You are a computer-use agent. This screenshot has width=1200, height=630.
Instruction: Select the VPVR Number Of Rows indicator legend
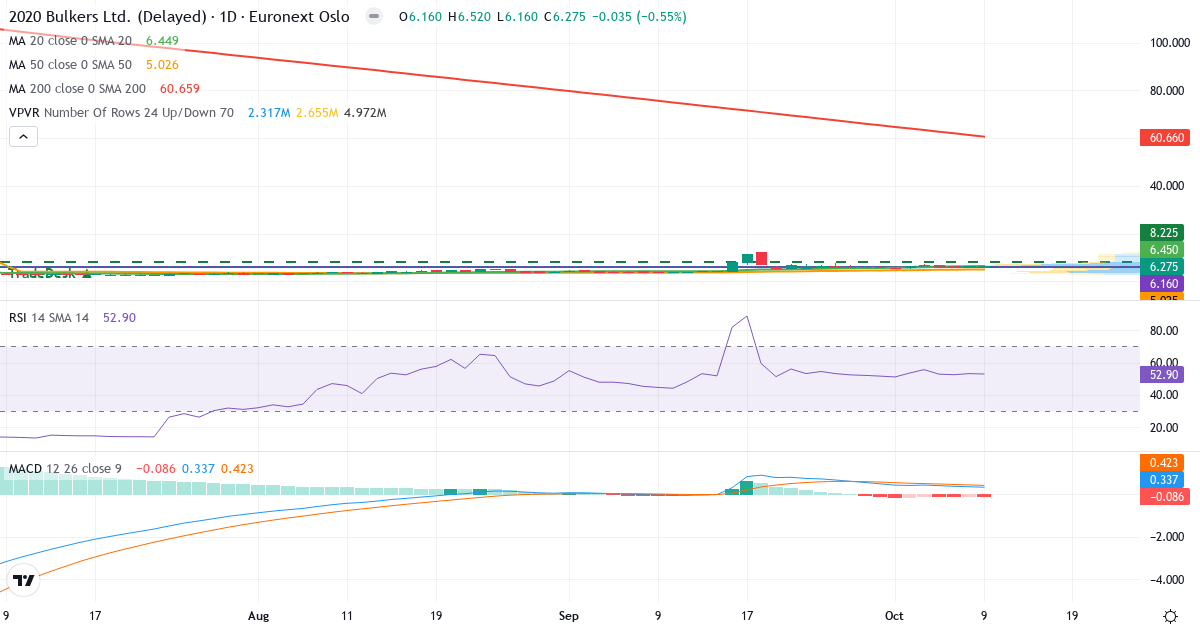(x=121, y=112)
